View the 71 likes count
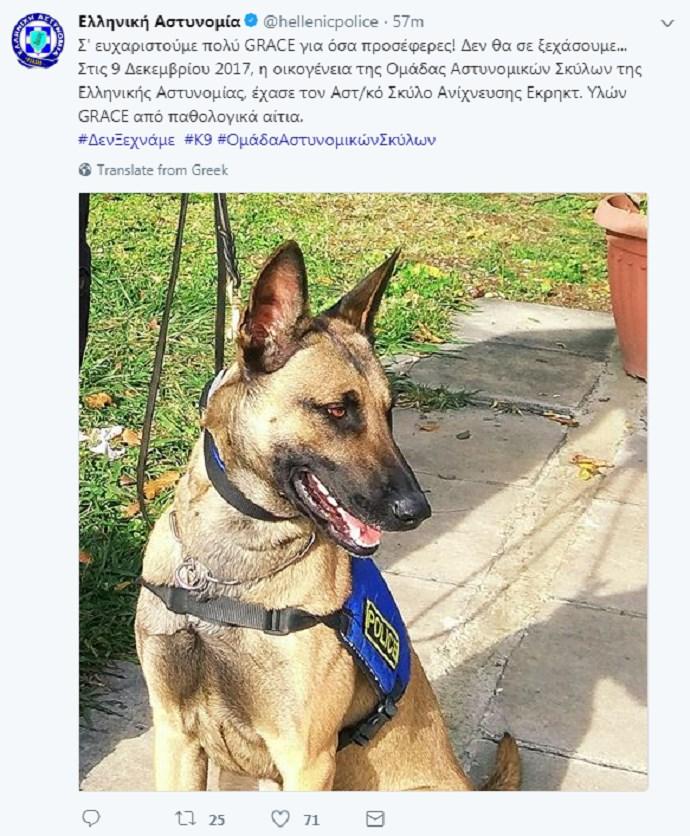This screenshot has height=836, width=690. point(311,819)
